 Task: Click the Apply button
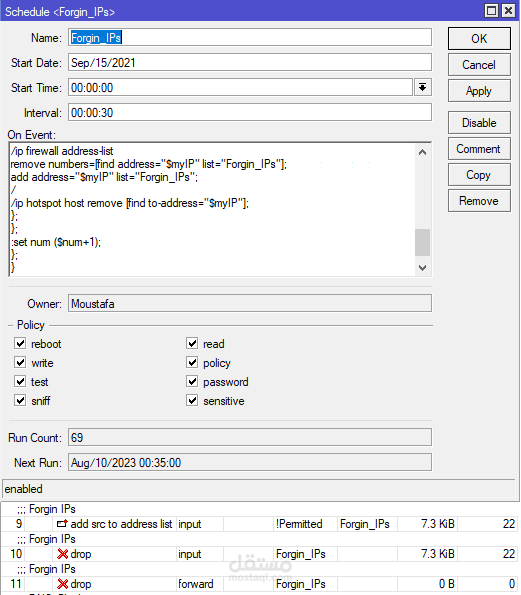click(x=479, y=91)
